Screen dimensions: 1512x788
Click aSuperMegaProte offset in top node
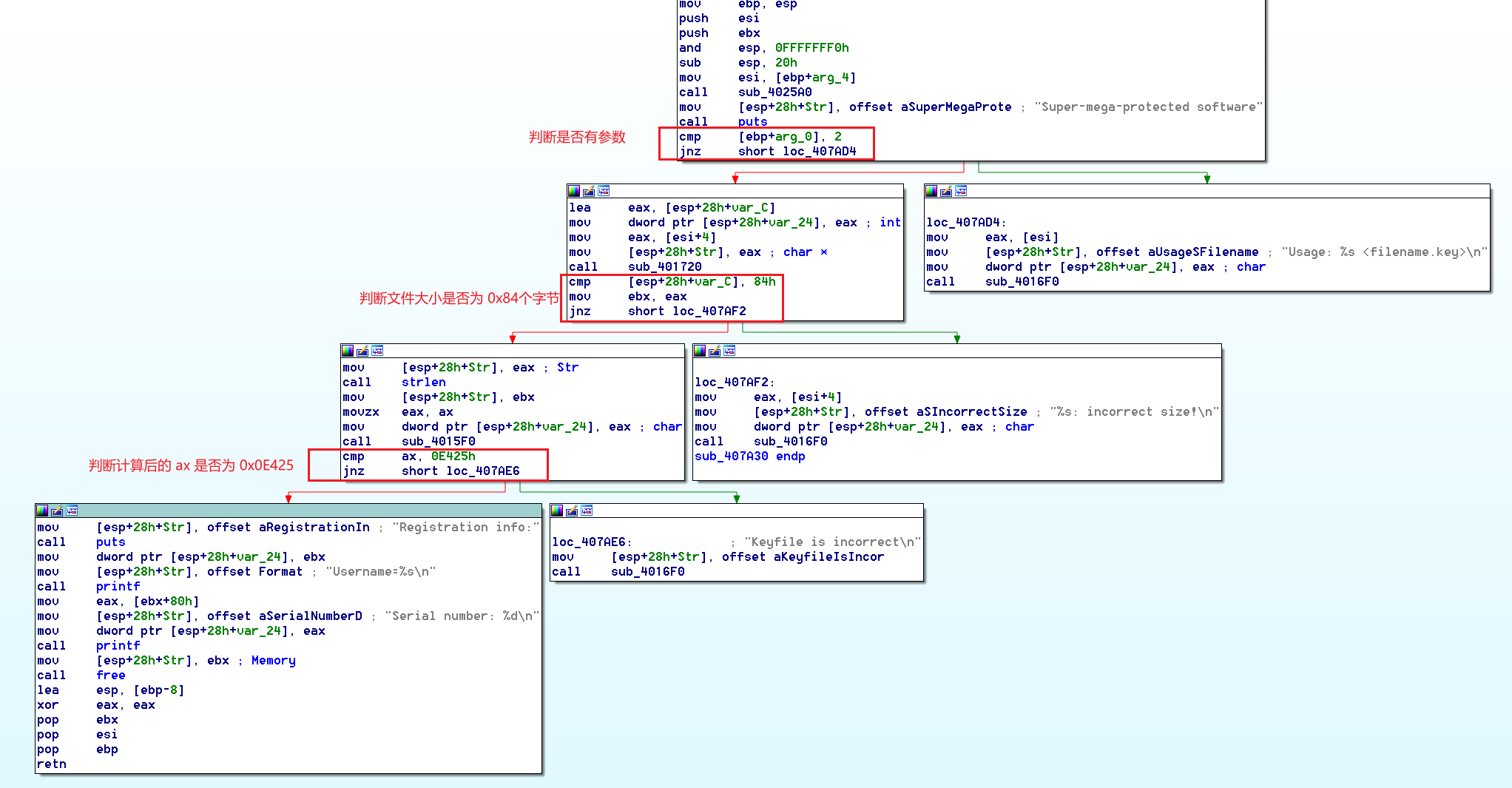[x=956, y=107]
